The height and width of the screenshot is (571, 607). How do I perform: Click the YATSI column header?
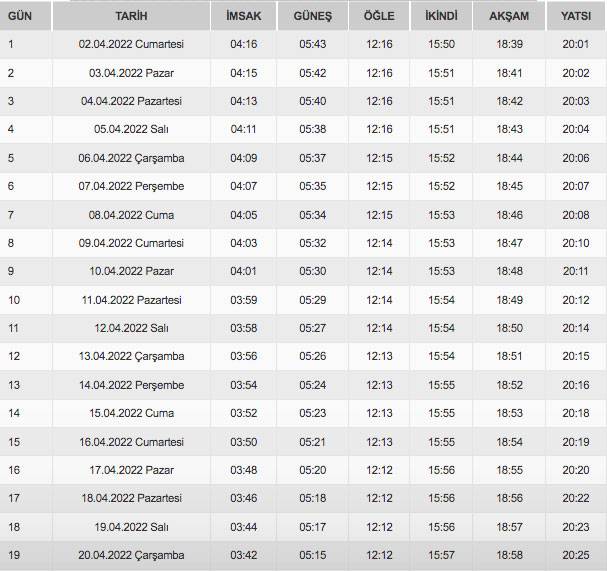point(575,16)
